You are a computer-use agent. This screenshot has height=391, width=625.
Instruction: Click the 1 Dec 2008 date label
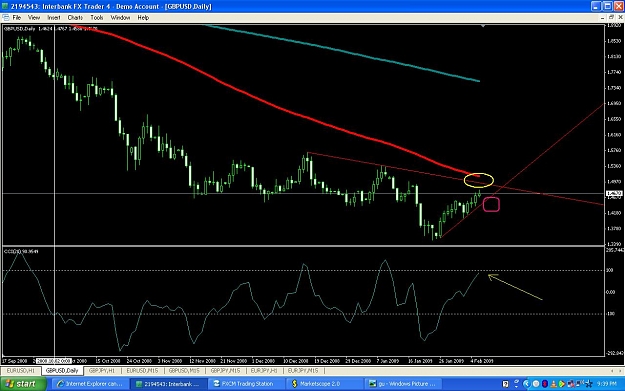click(x=263, y=361)
